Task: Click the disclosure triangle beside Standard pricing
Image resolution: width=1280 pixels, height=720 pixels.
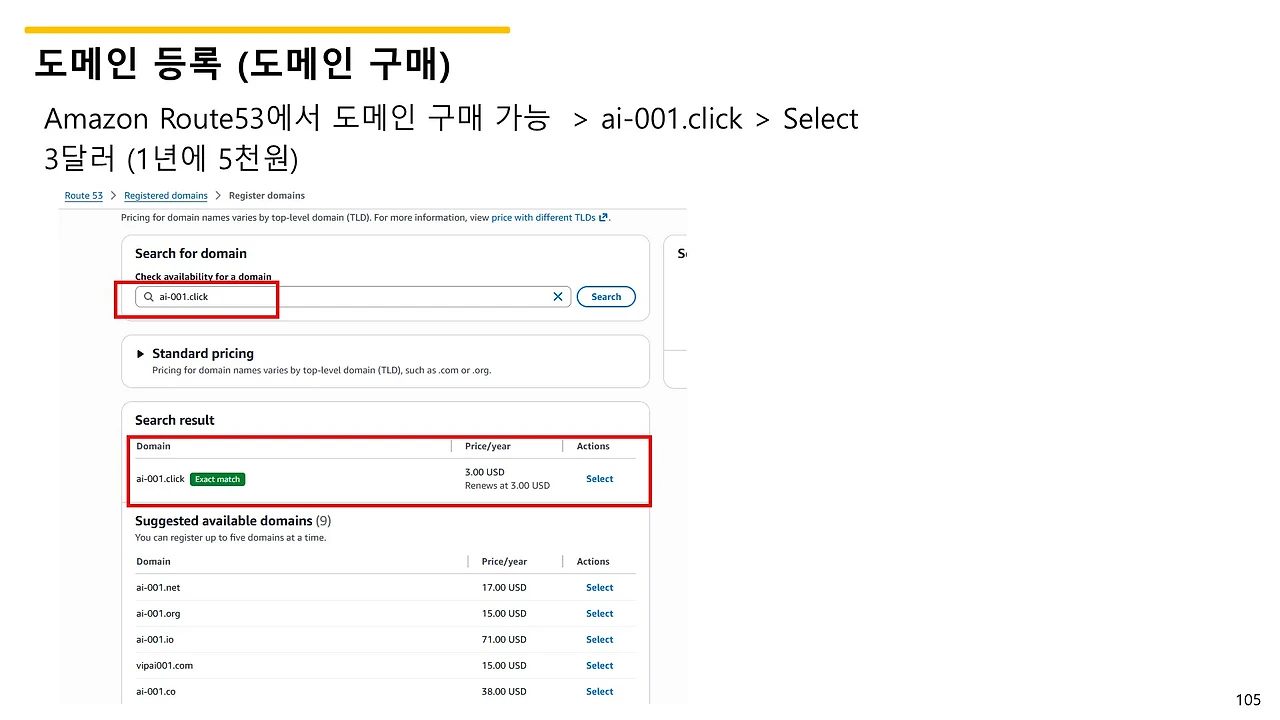Action: tap(140, 353)
